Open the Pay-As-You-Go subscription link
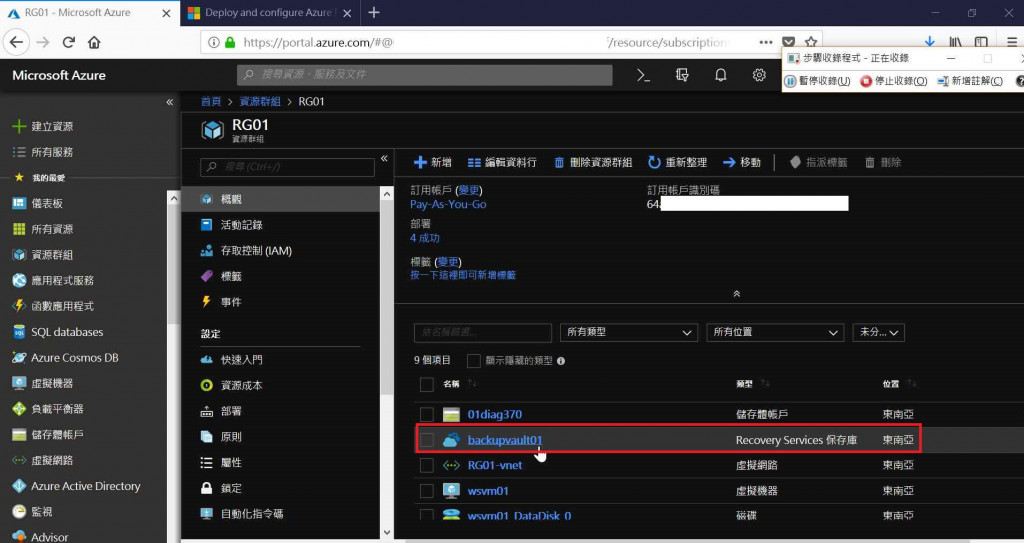Viewport: 1024px width, 543px height. click(448, 205)
